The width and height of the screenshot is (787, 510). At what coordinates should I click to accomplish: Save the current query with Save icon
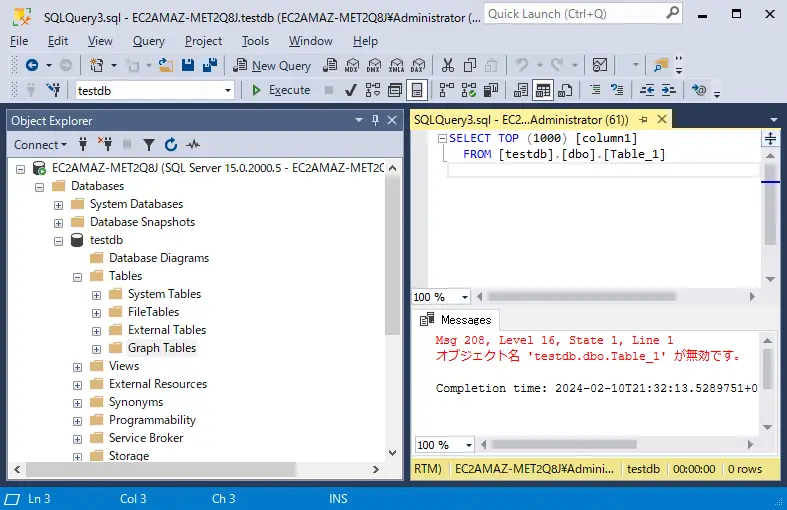pos(188,65)
